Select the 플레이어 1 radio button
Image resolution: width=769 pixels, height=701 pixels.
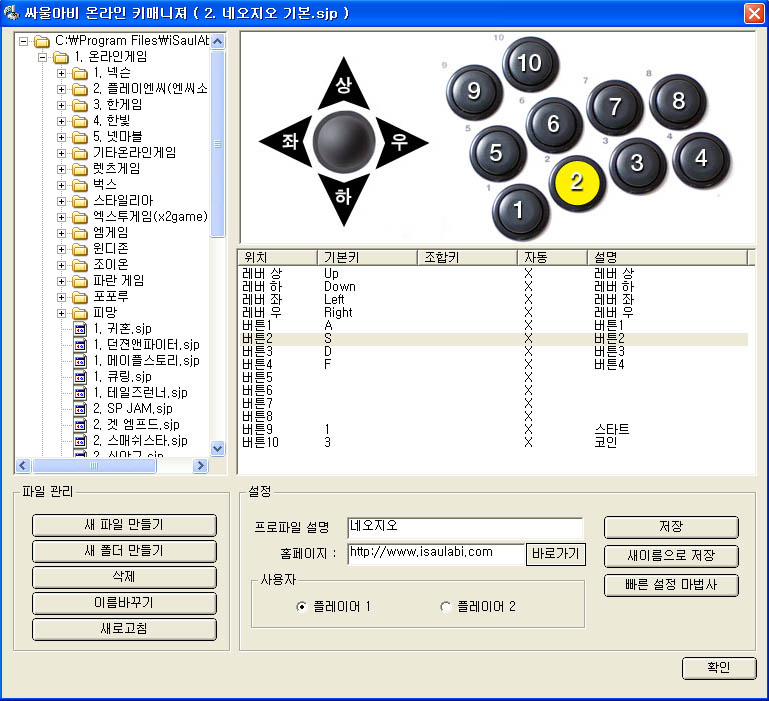[x=301, y=607]
